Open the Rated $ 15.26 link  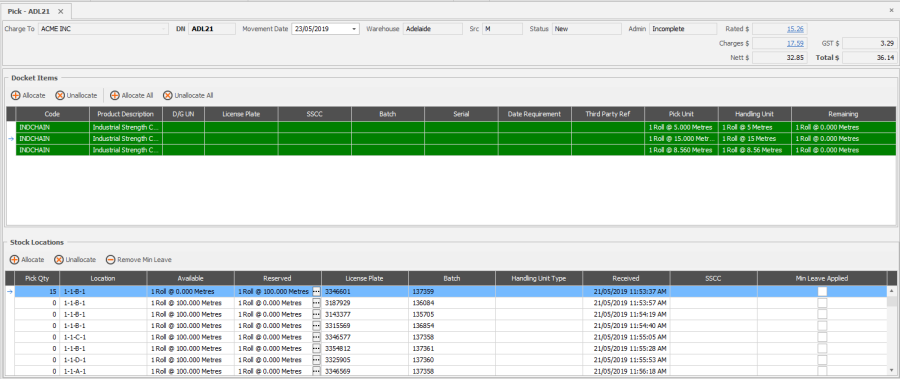(x=795, y=29)
